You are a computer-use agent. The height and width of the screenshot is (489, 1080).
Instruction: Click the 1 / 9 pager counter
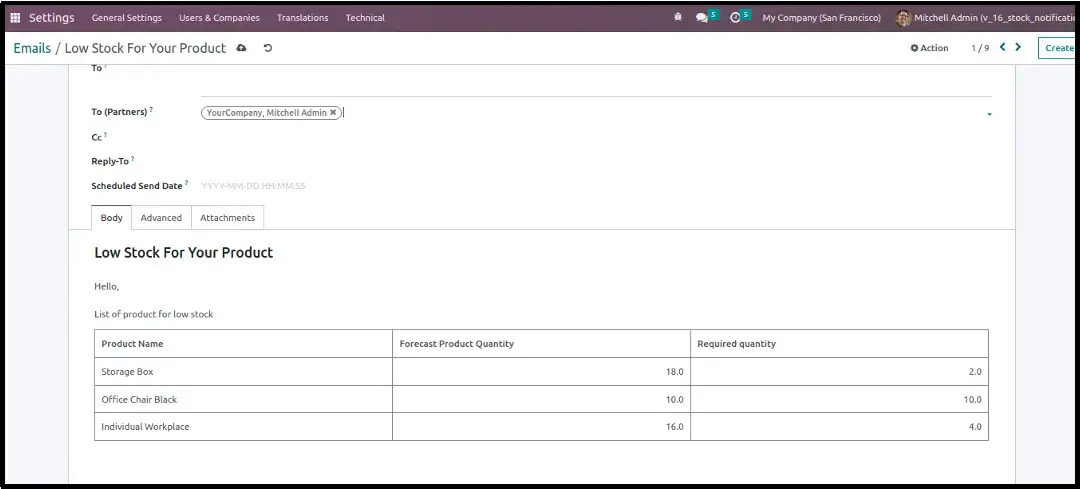click(x=980, y=48)
